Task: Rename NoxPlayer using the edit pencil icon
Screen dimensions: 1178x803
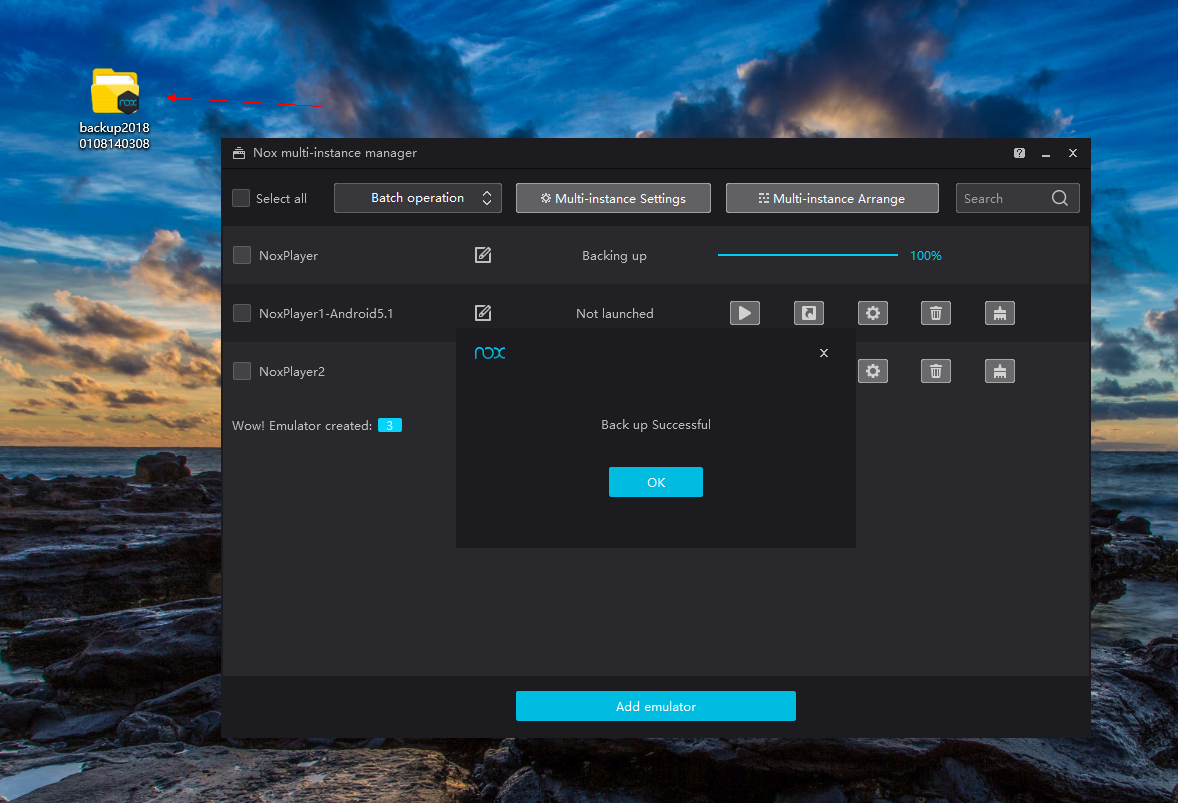Action: point(483,255)
